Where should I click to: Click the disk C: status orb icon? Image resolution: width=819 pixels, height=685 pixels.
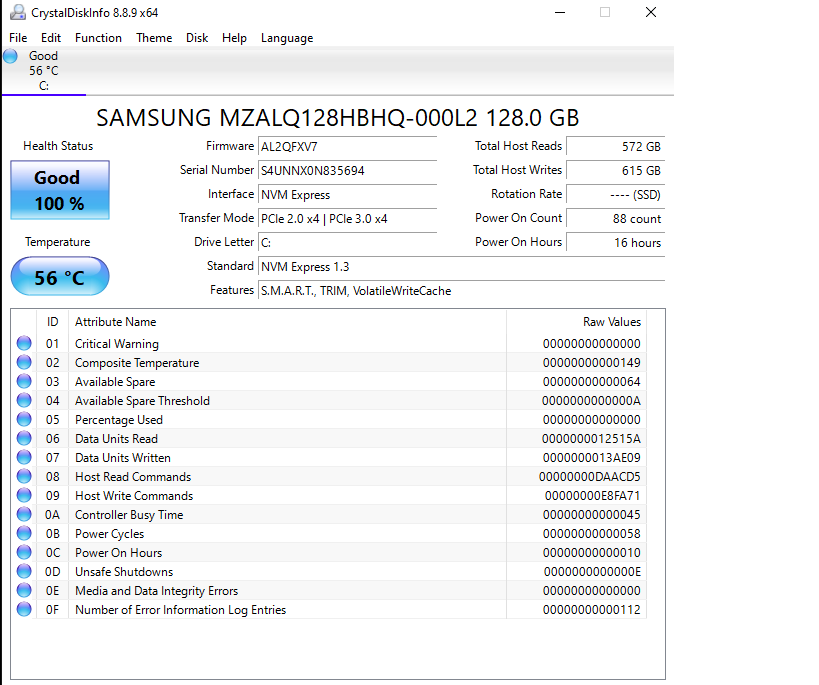pos(10,56)
